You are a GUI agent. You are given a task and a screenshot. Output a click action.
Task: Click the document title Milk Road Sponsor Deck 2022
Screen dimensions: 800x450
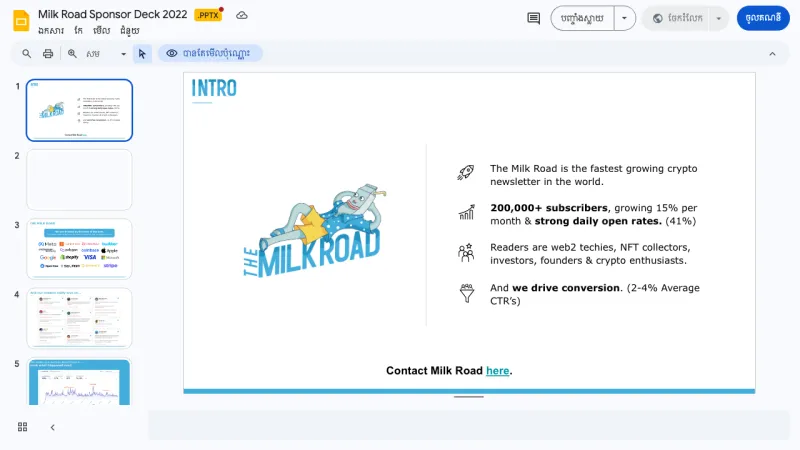coord(113,14)
